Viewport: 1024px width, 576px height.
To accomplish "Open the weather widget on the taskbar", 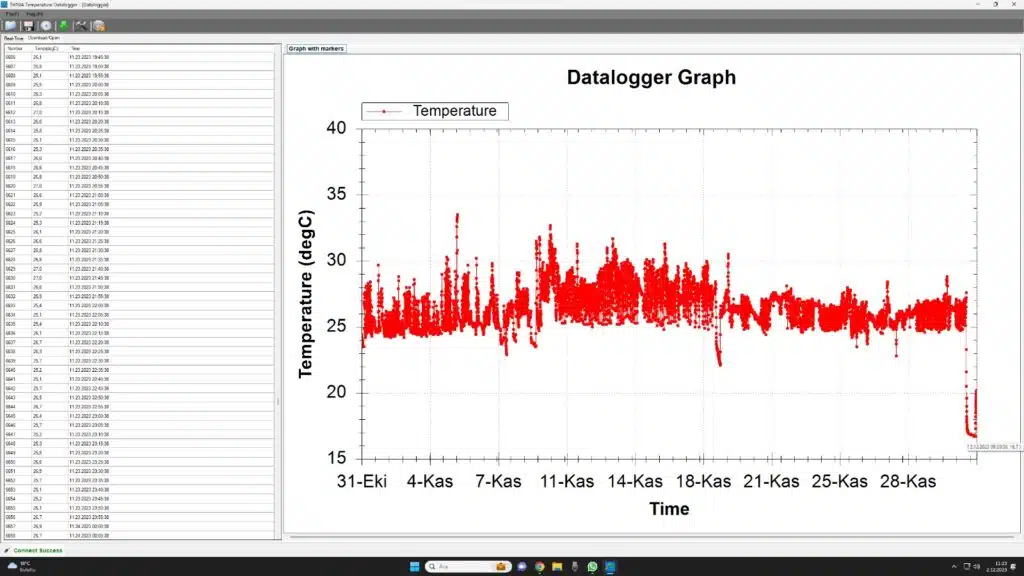I will [21, 566].
